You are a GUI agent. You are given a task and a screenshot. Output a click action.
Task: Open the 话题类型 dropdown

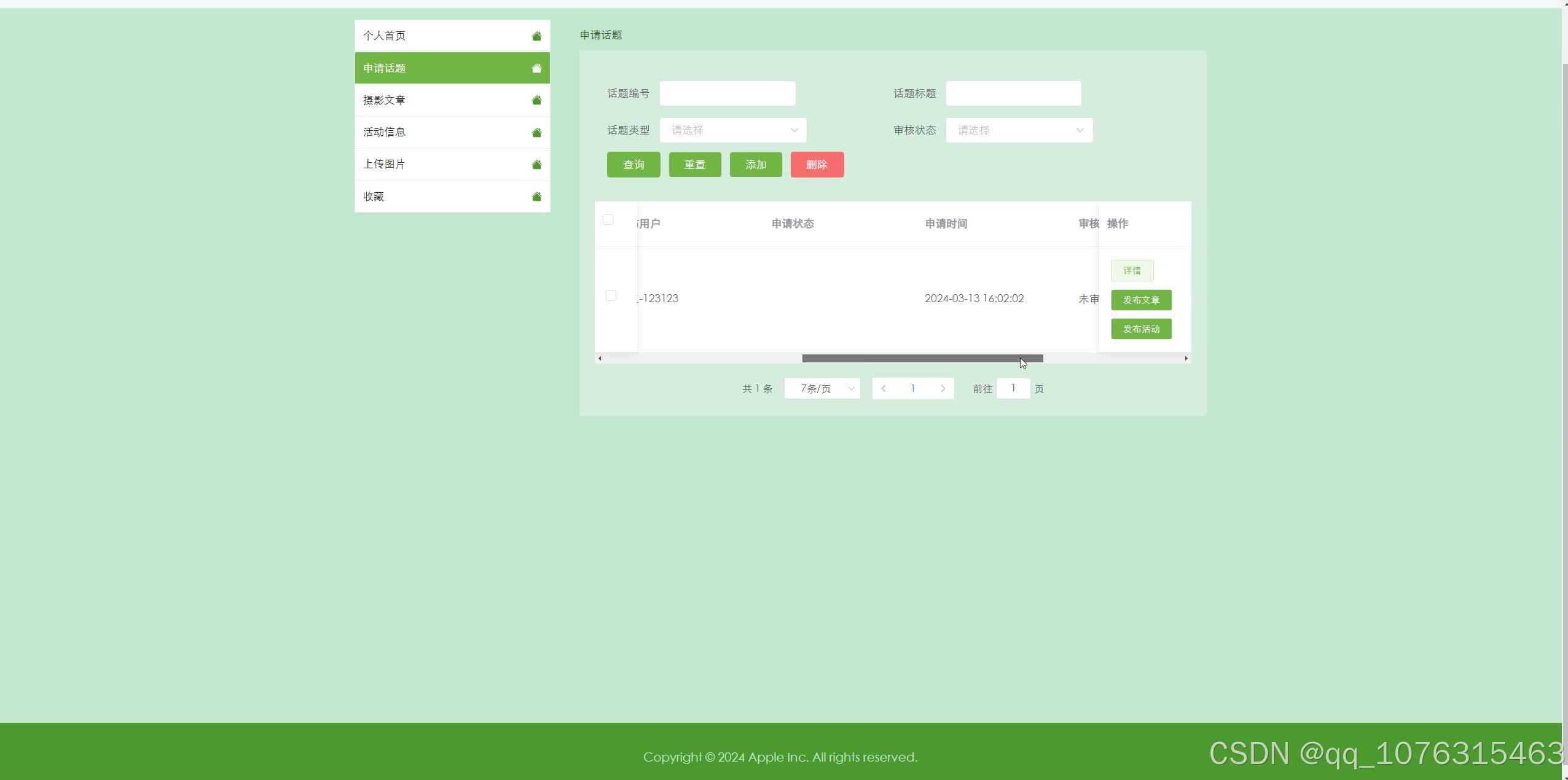(732, 130)
